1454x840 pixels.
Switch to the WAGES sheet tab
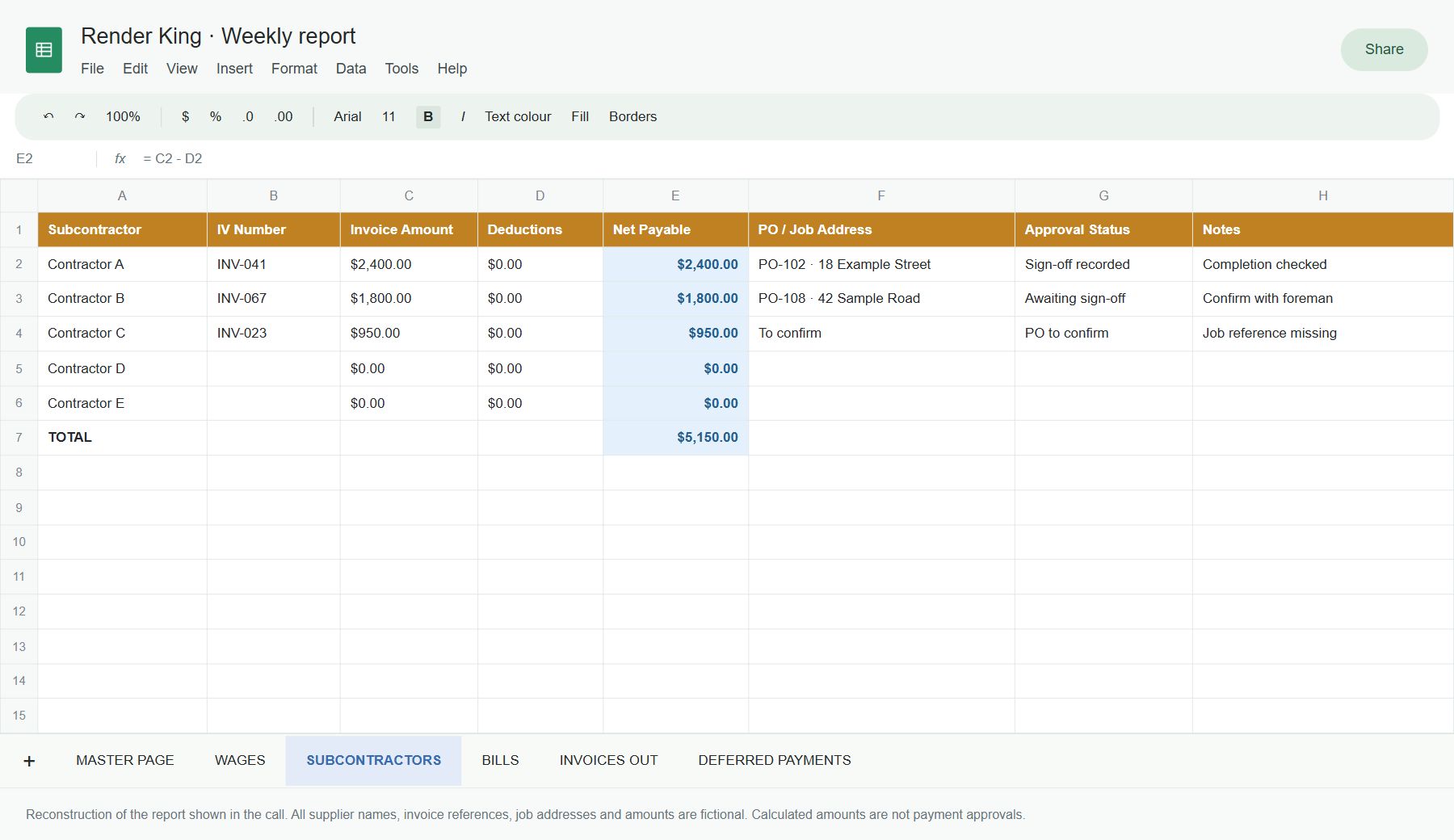240,761
